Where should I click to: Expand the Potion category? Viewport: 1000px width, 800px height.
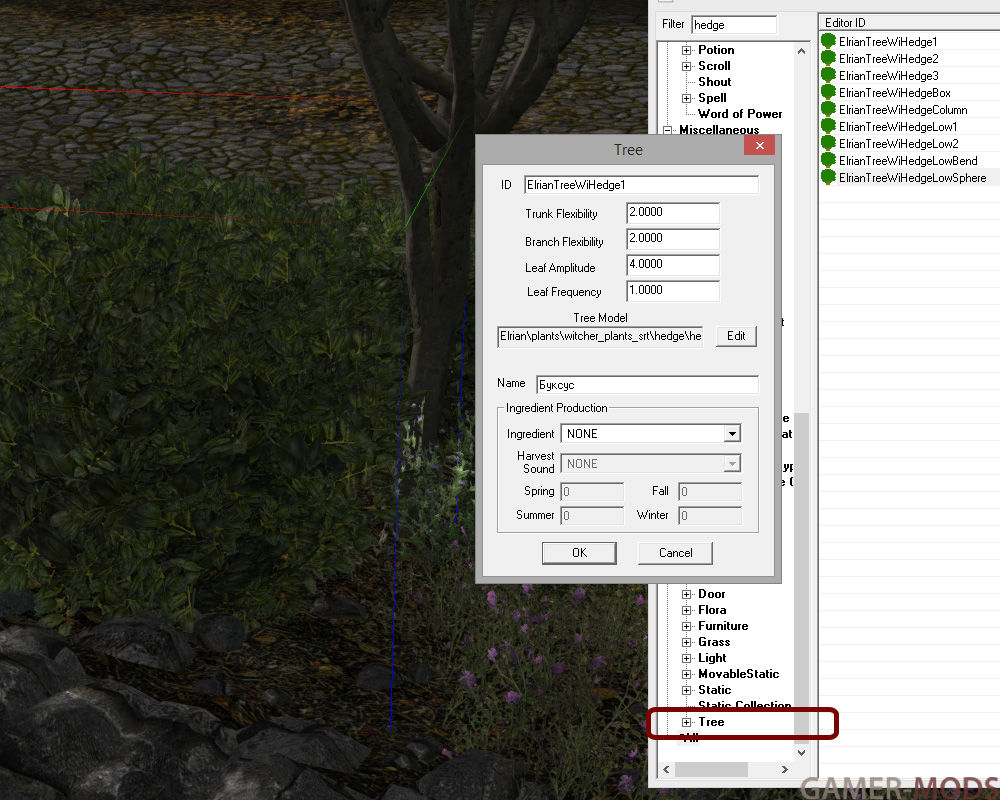coord(686,50)
